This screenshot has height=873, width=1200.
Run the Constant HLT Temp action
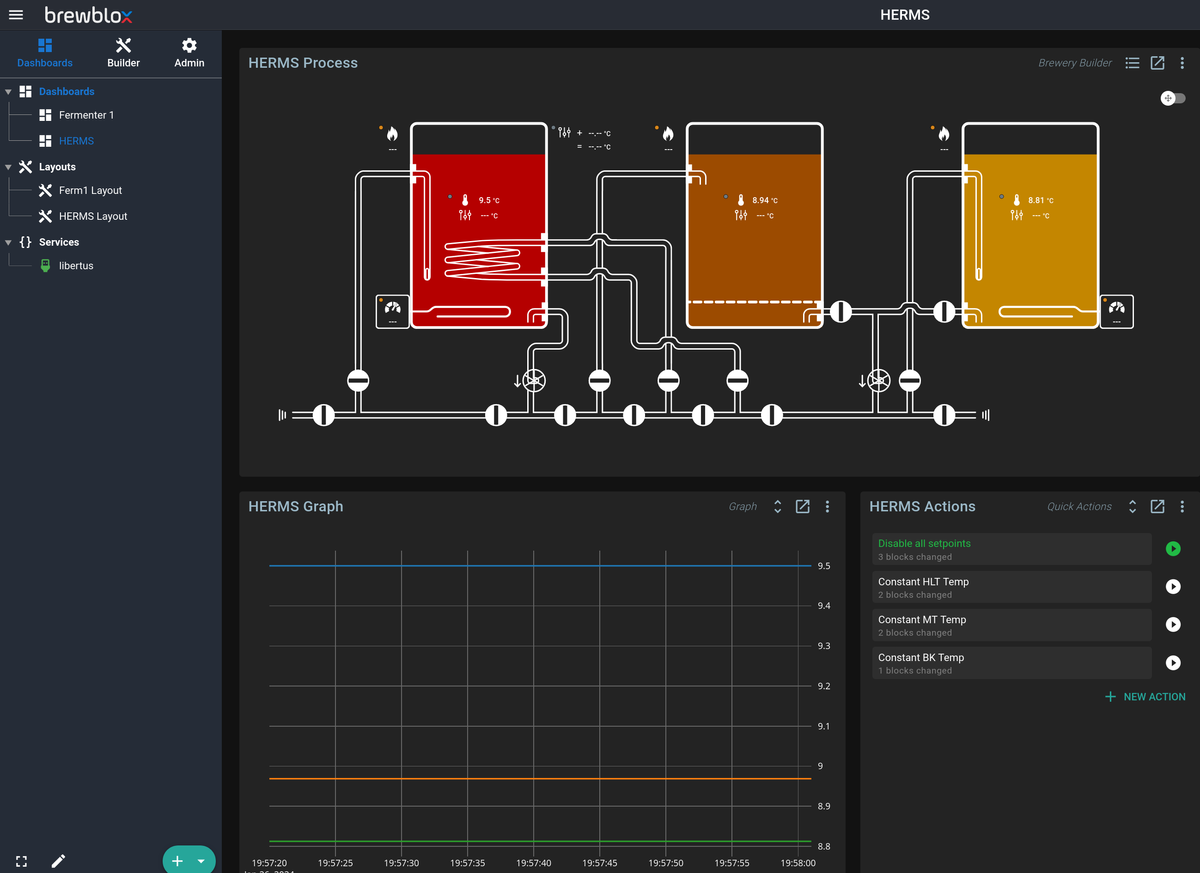pyautogui.click(x=1173, y=587)
